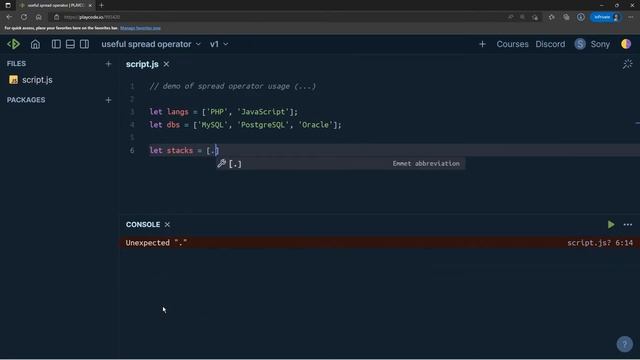This screenshot has width=640, height=360.
Task: Open a new browser tab
Action: click(x=101, y=5)
